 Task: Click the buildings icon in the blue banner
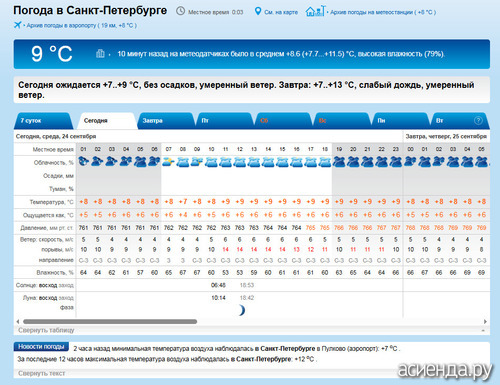click(100, 53)
